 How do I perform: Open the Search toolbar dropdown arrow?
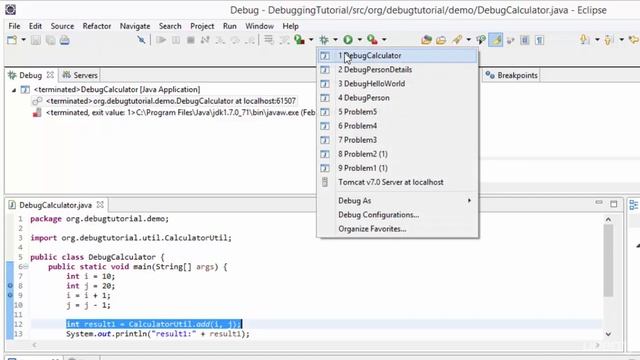click(469, 40)
